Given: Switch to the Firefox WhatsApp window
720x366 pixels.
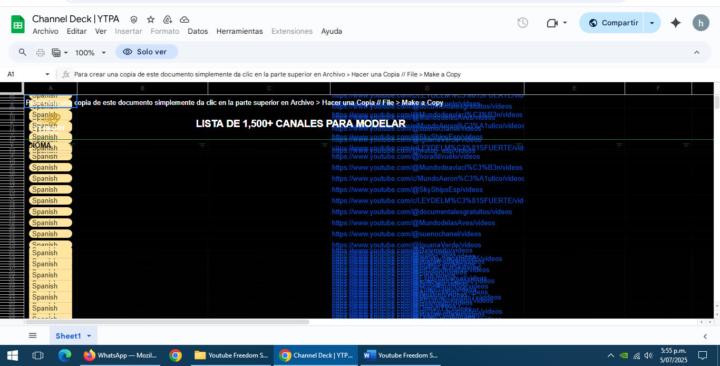Looking at the screenshot, I should pyautogui.click(x=121, y=355).
